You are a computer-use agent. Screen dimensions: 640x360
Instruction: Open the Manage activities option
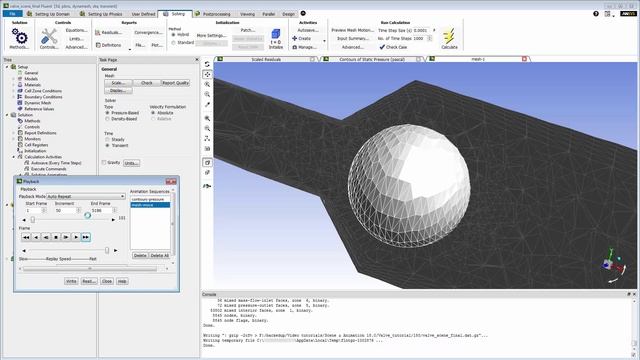(304, 47)
